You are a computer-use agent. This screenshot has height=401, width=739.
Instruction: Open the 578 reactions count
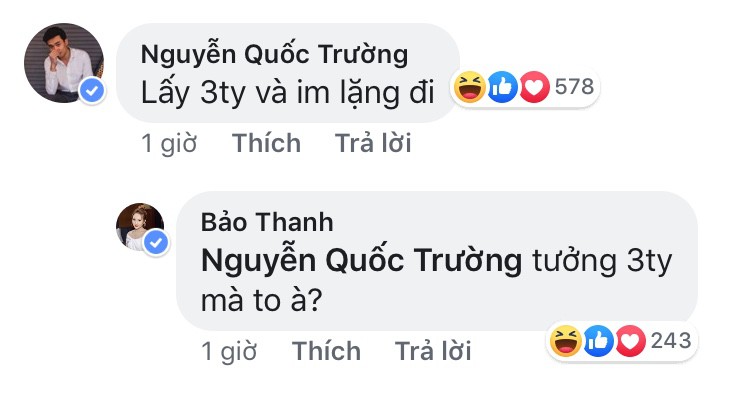pyautogui.click(x=574, y=88)
